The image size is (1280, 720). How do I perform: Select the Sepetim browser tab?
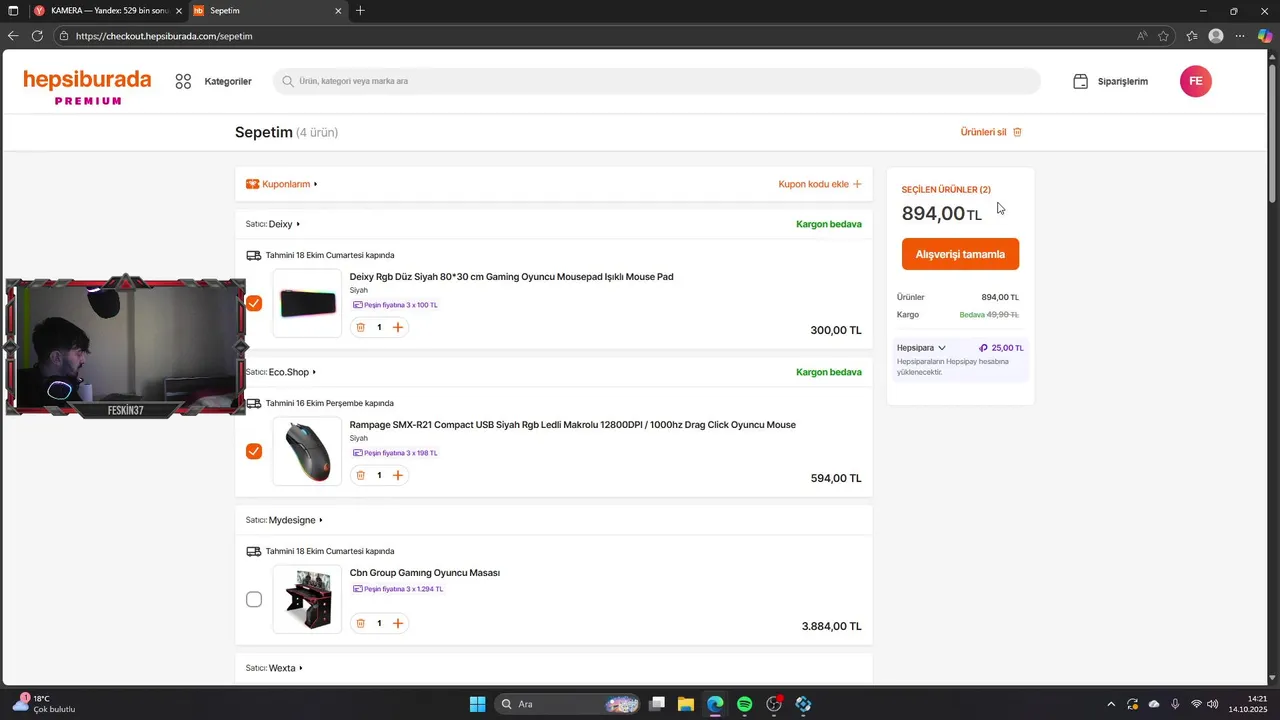coord(267,11)
